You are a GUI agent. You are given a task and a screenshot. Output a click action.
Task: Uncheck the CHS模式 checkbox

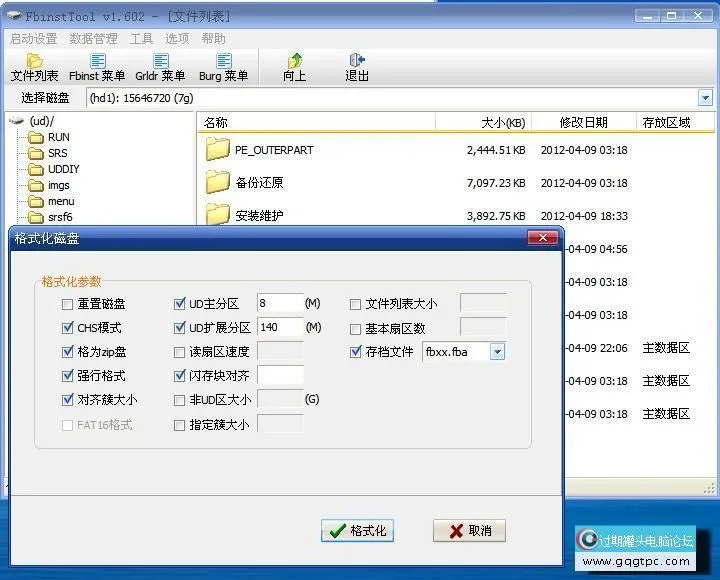(x=67, y=328)
